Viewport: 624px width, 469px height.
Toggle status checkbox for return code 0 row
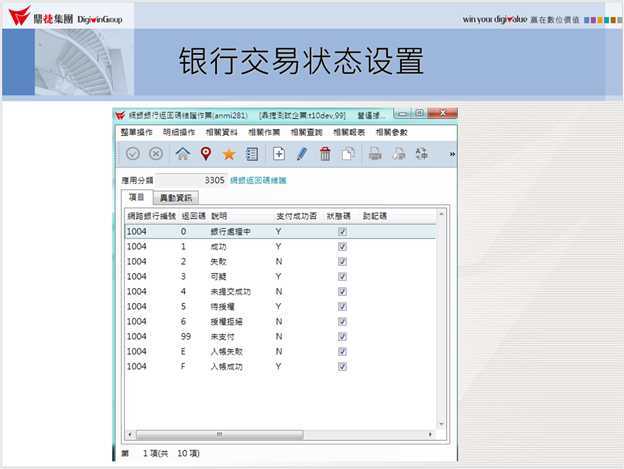point(342,232)
